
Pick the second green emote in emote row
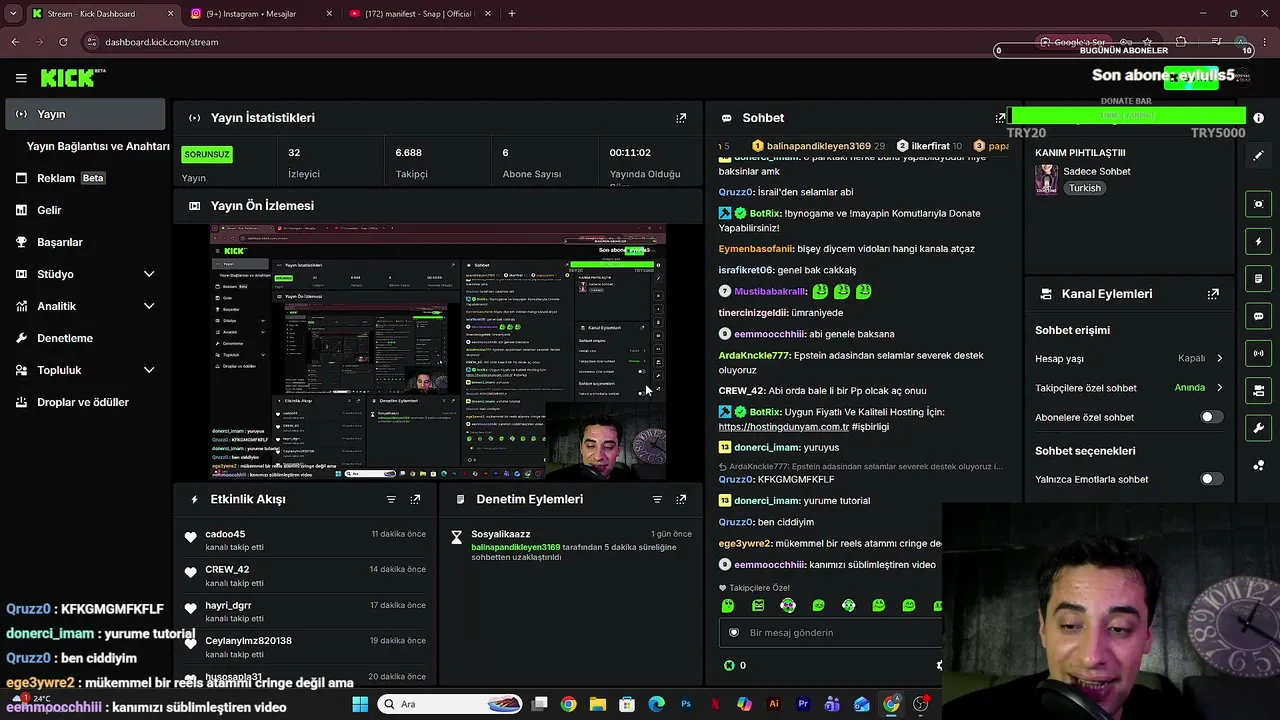758,605
